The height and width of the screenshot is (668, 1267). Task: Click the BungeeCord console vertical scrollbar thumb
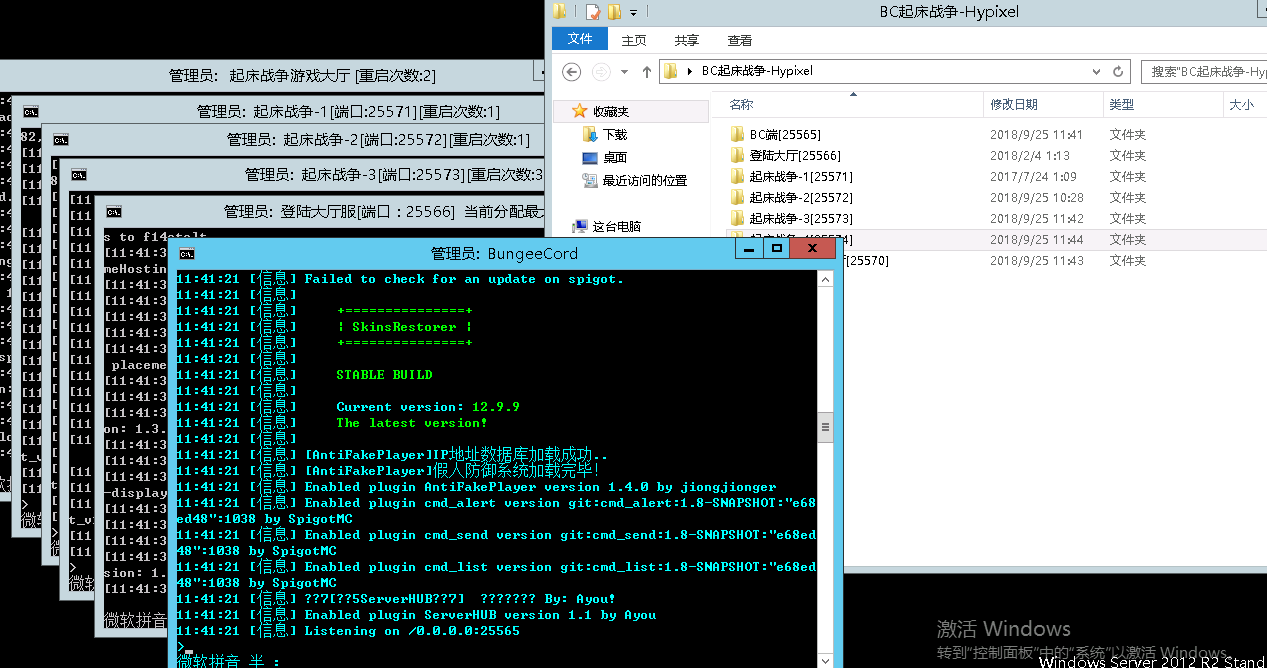[826, 427]
